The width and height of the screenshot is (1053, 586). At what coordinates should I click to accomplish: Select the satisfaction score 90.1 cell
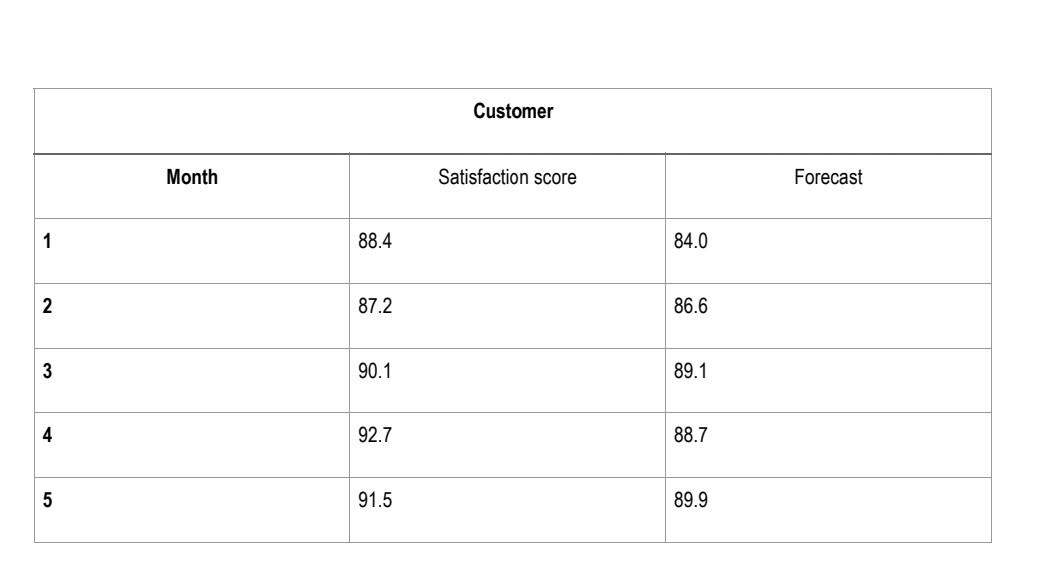click(507, 381)
